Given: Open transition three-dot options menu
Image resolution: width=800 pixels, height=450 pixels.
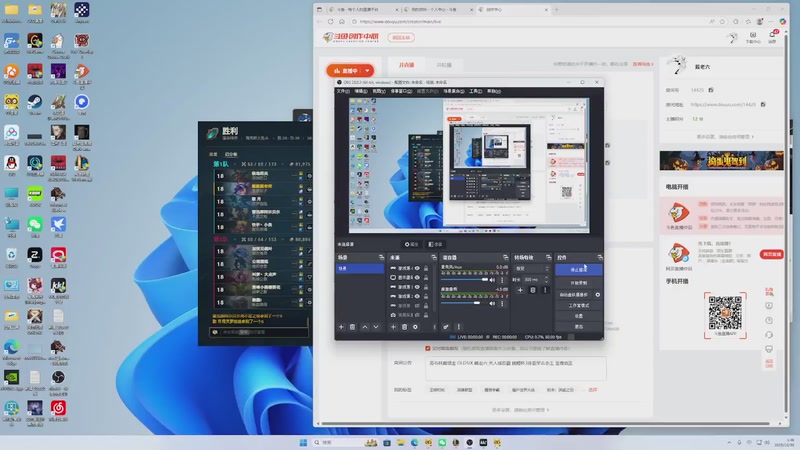Looking at the screenshot, I should (x=545, y=290).
